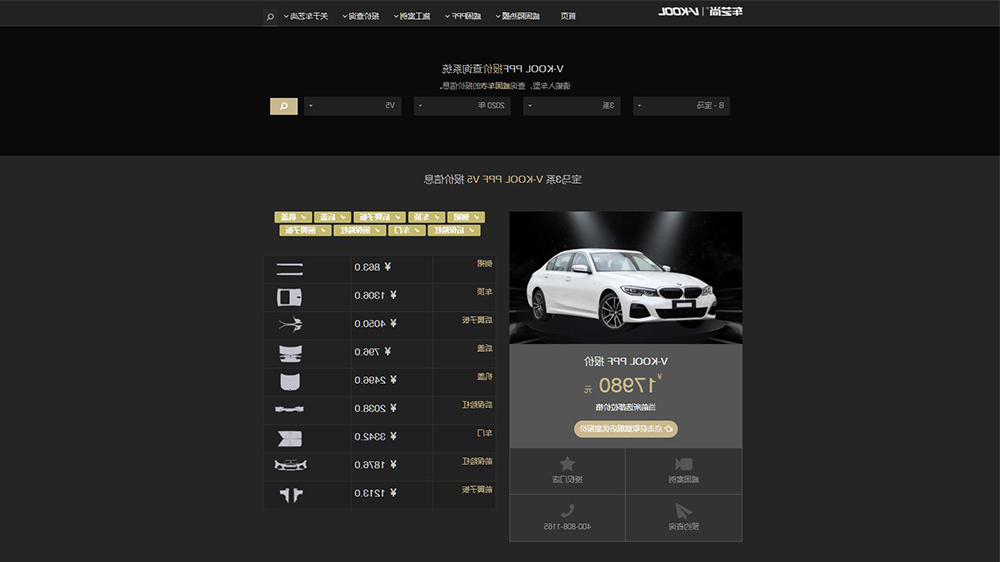1000x562 pixels.
Task: Go to 首页 in the navigation bar
Action: (568, 17)
